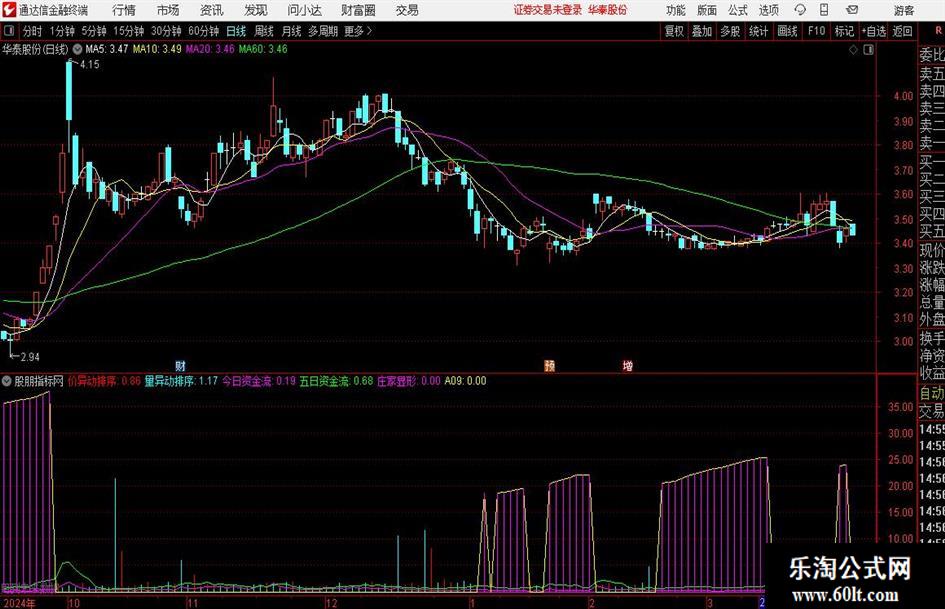Select the 日线 daily period
Viewport: 945px width, 609px height.
tap(236, 31)
